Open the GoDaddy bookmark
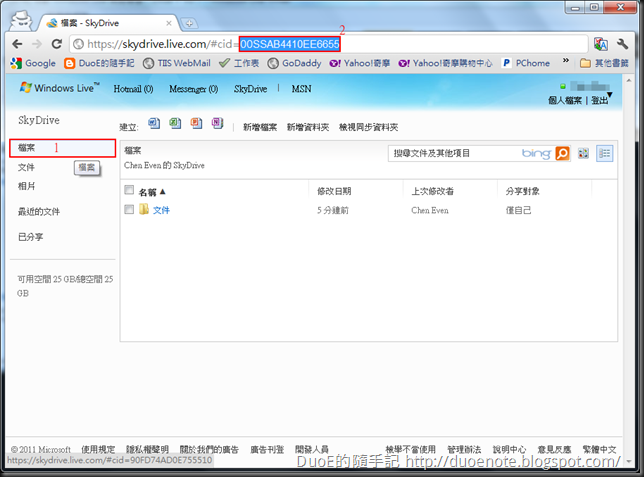Image resolution: width=644 pixels, height=477 pixels. point(294,63)
